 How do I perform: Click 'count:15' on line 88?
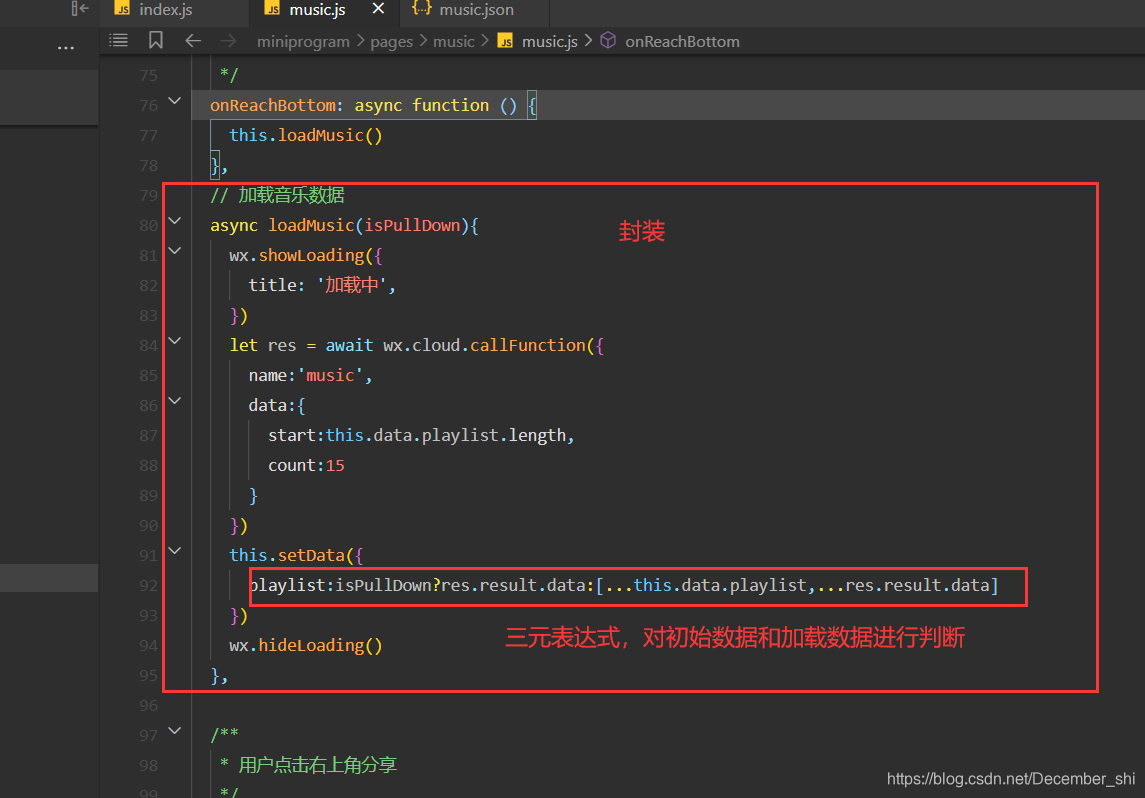pos(306,466)
